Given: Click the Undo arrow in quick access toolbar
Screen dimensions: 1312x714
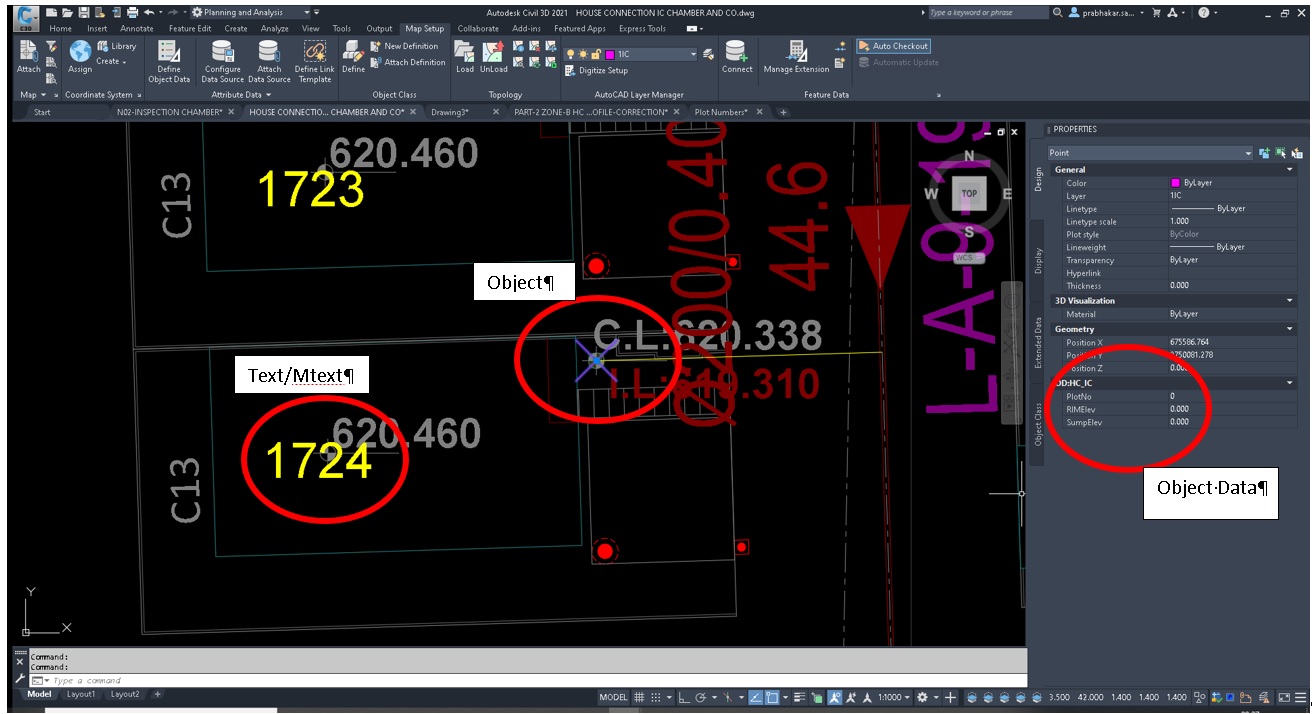Looking at the screenshot, I should [x=148, y=12].
